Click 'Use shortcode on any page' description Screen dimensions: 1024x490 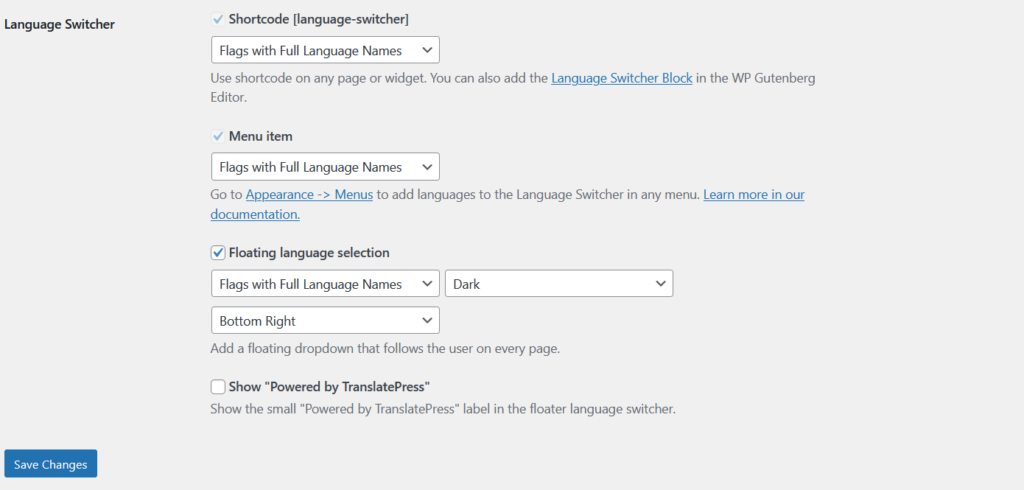pyautogui.click(x=513, y=88)
